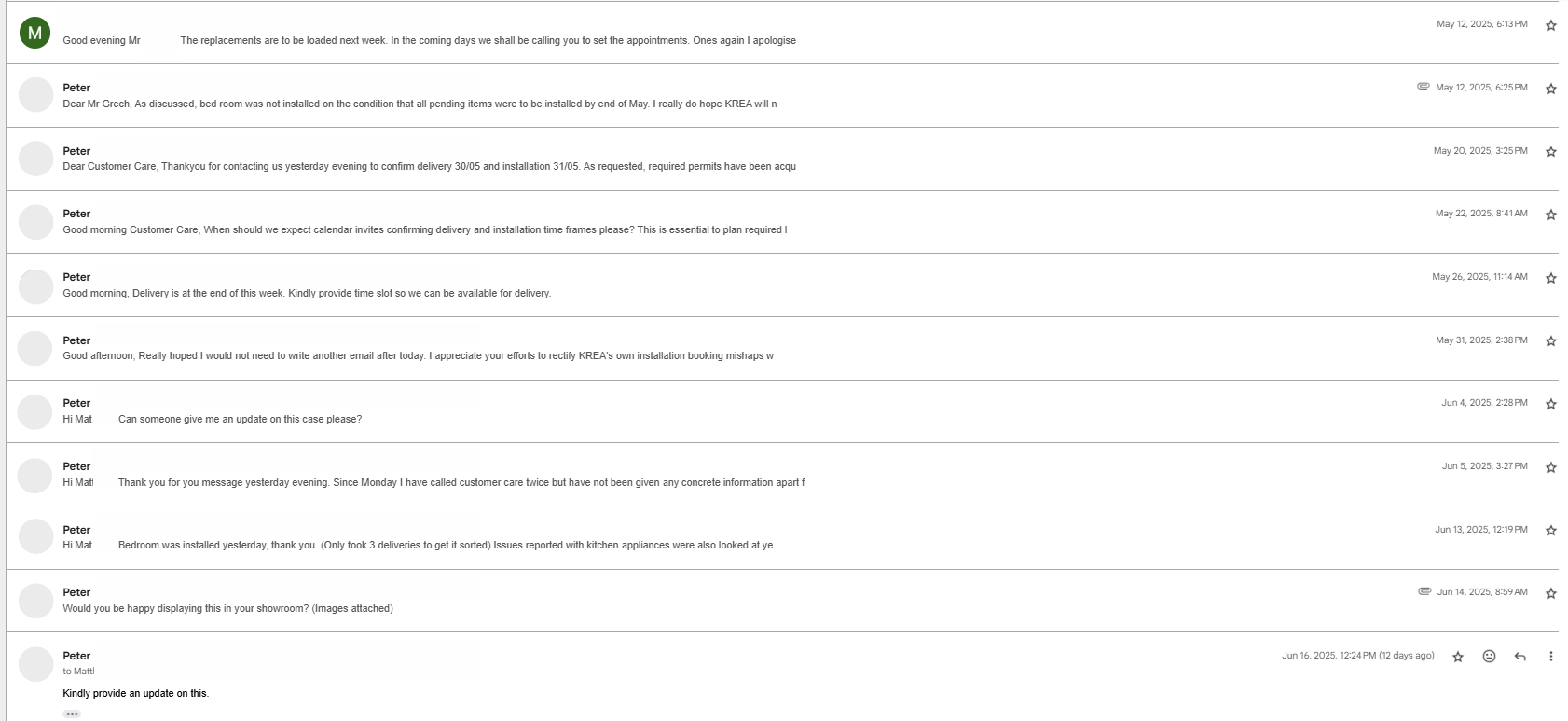
Task: Show trimmed content with the ellipsis button
Action: coord(72,714)
